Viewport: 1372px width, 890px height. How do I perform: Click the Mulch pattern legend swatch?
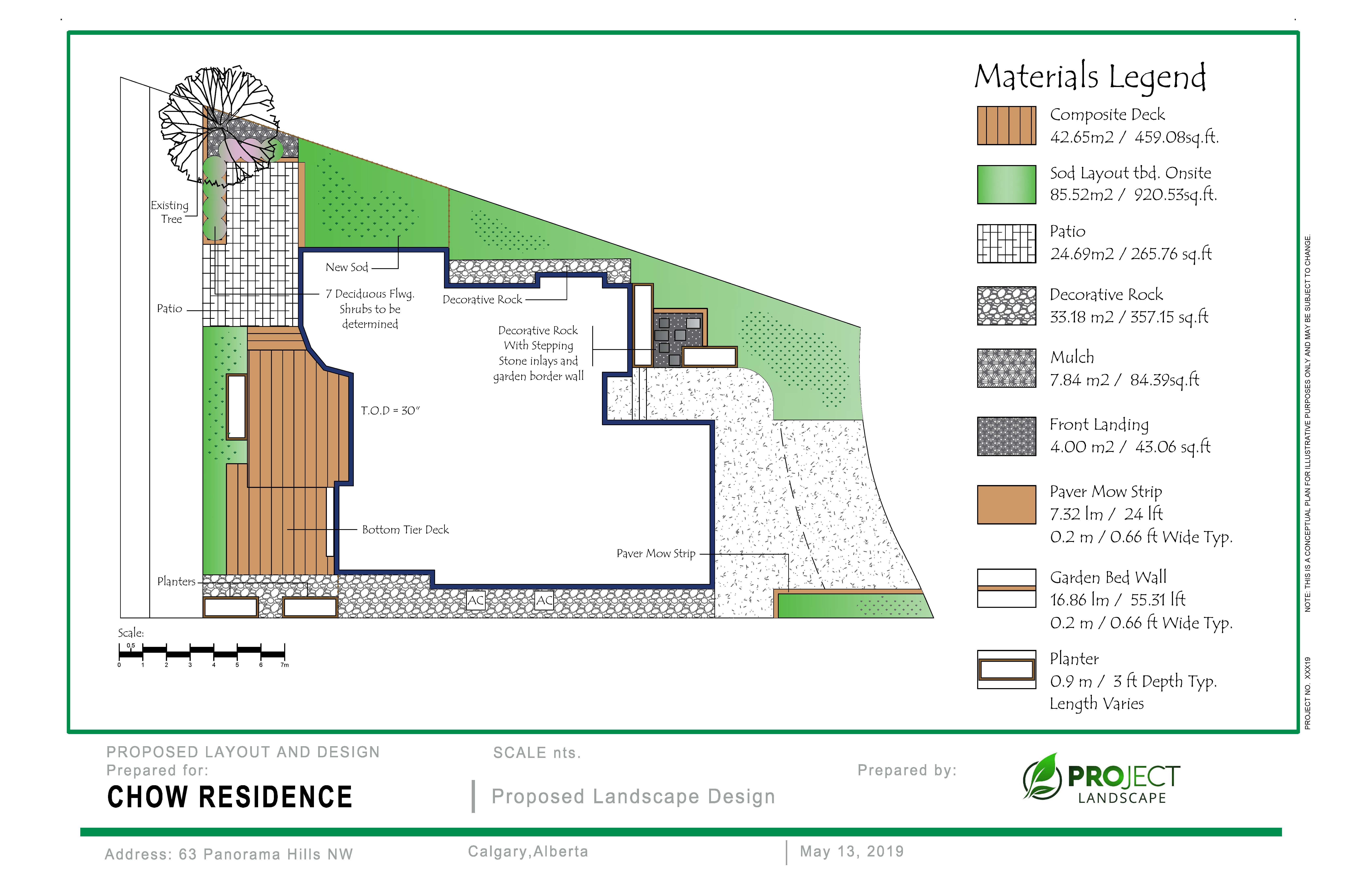tap(1006, 368)
